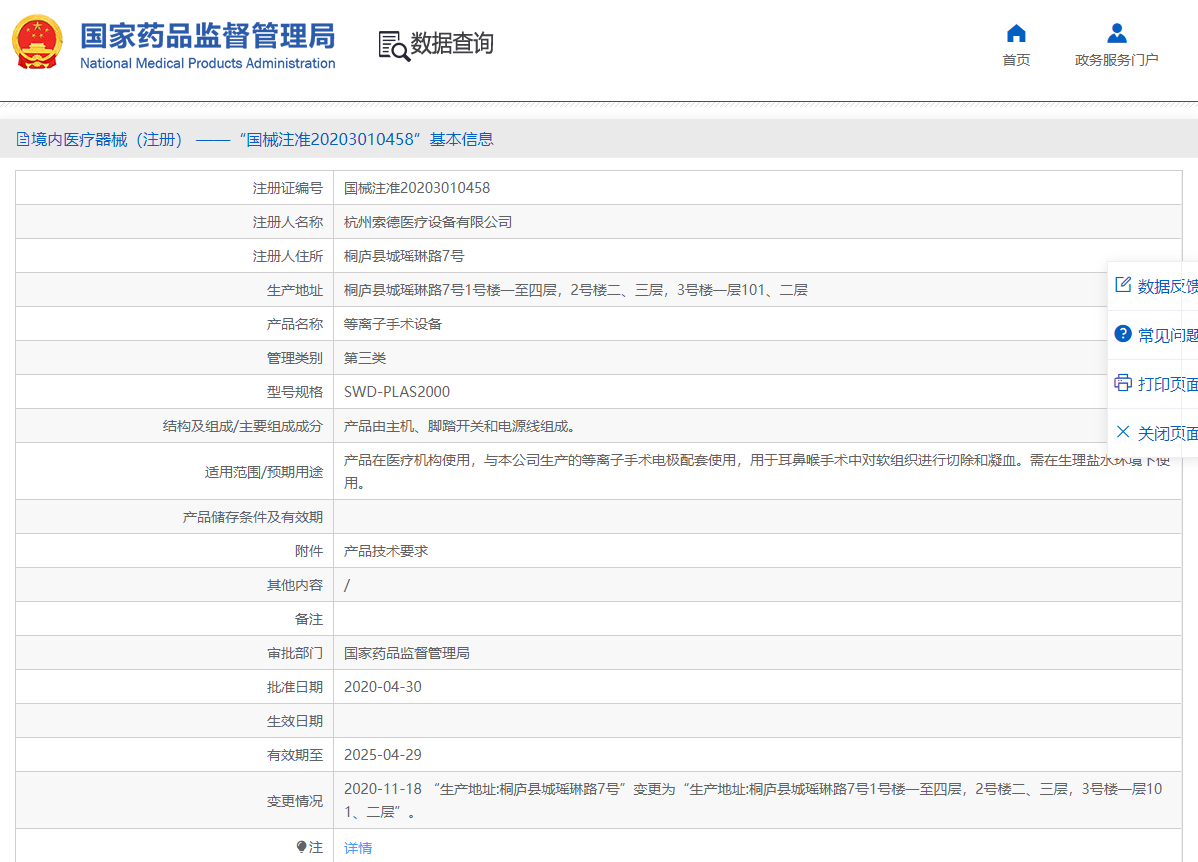
Task: Click 杭州索德医疗设备有限公司 registrant name
Action: pos(428,222)
